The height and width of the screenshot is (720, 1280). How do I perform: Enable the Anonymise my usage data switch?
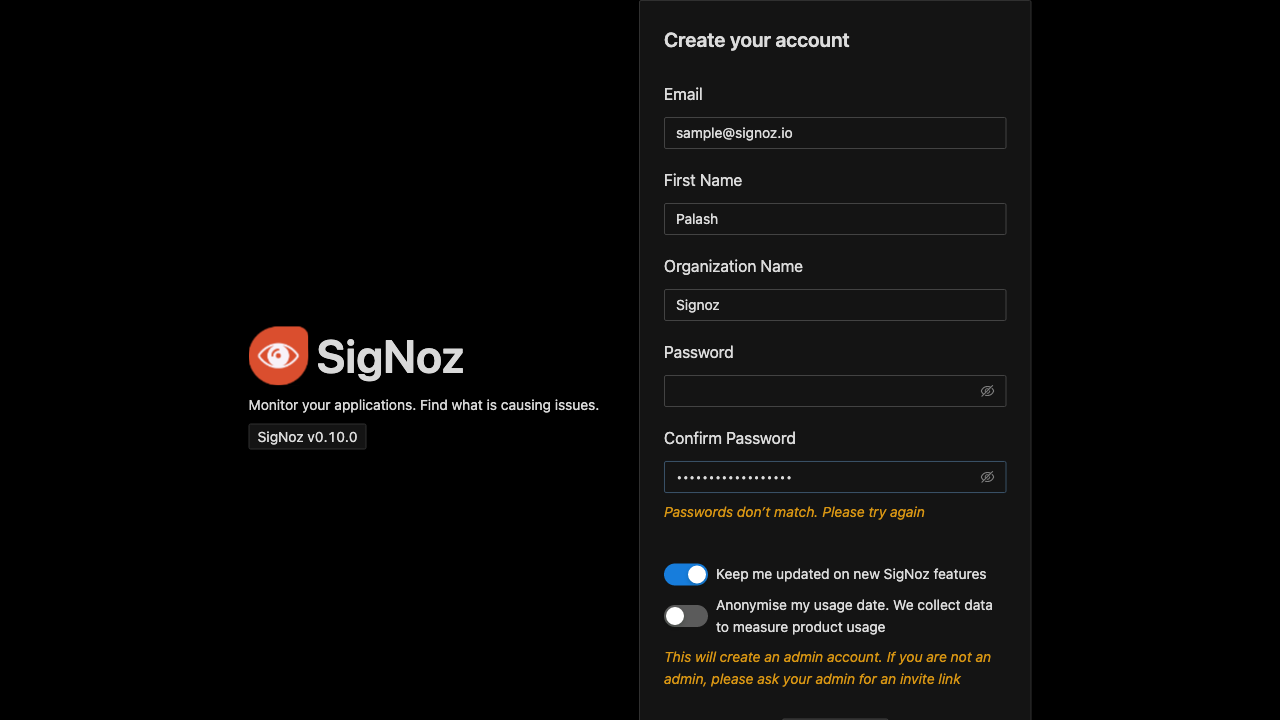686,616
